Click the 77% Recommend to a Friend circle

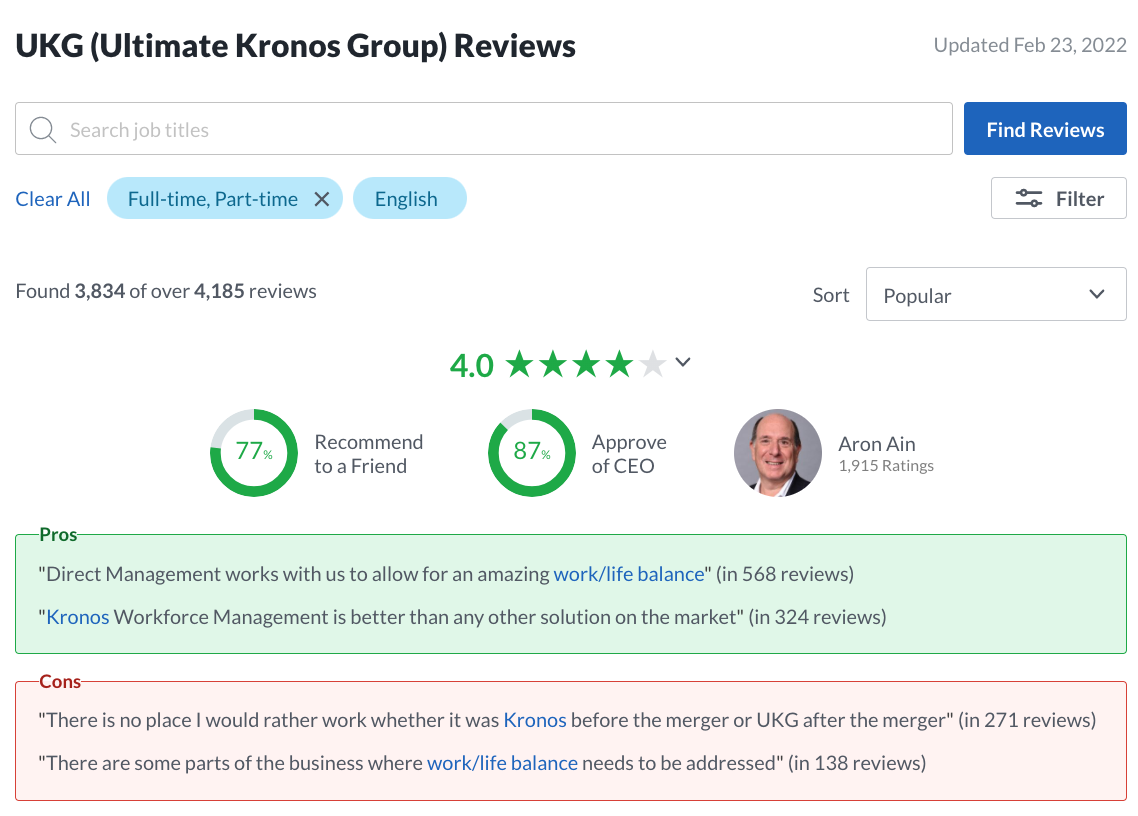pyautogui.click(x=254, y=453)
